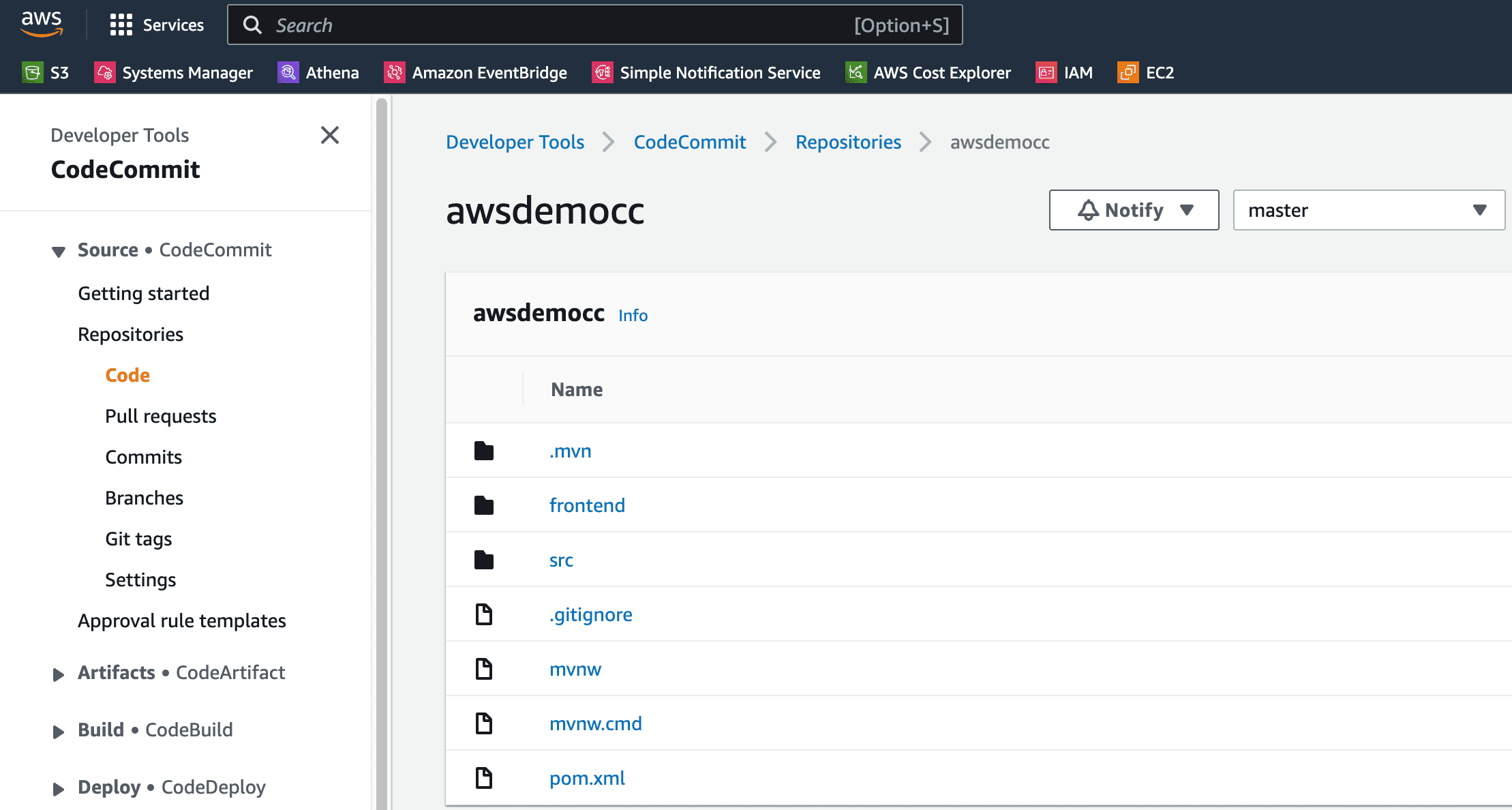
Task: Expand the Build CodeBuild section
Action: (59, 732)
